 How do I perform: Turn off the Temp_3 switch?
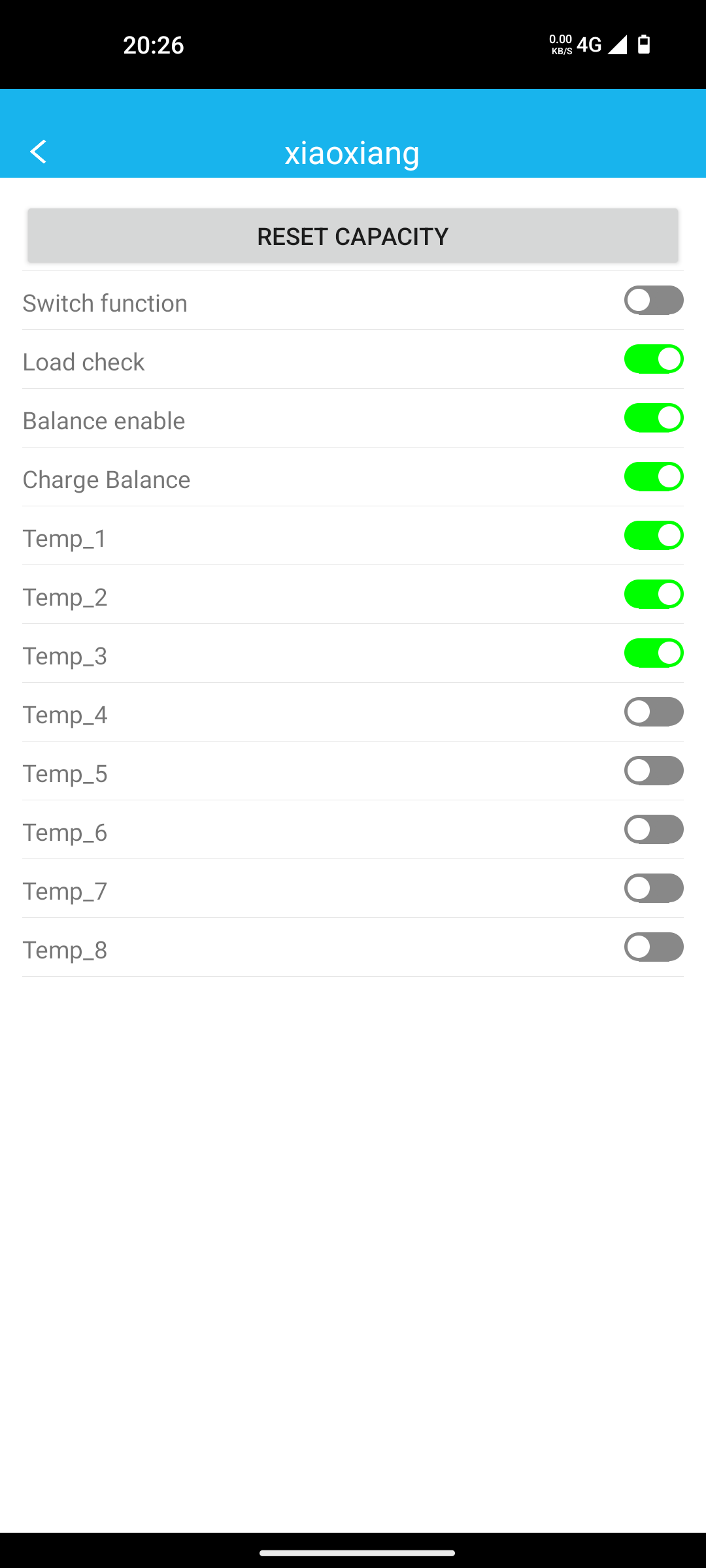653,653
